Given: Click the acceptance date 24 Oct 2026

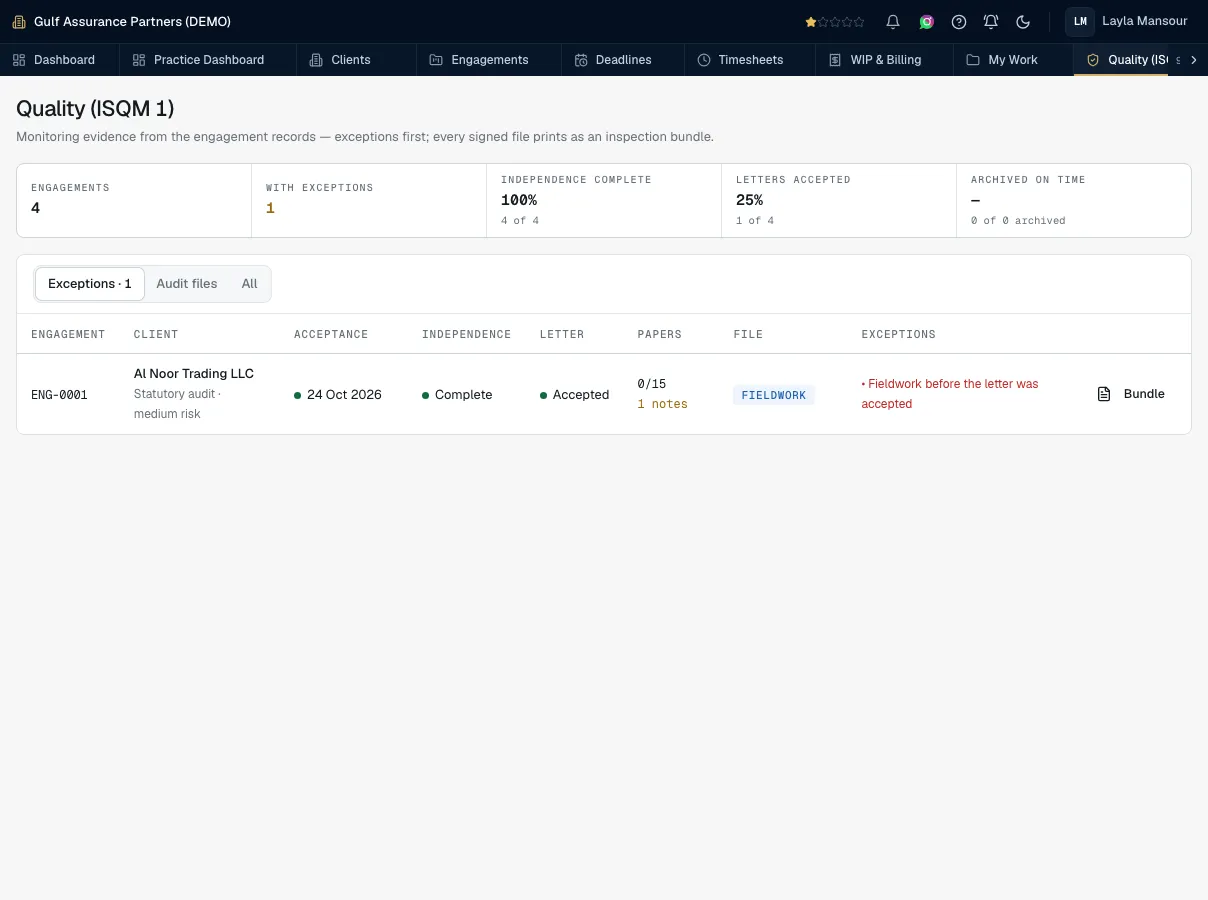Looking at the screenshot, I should (x=338, y=395).
